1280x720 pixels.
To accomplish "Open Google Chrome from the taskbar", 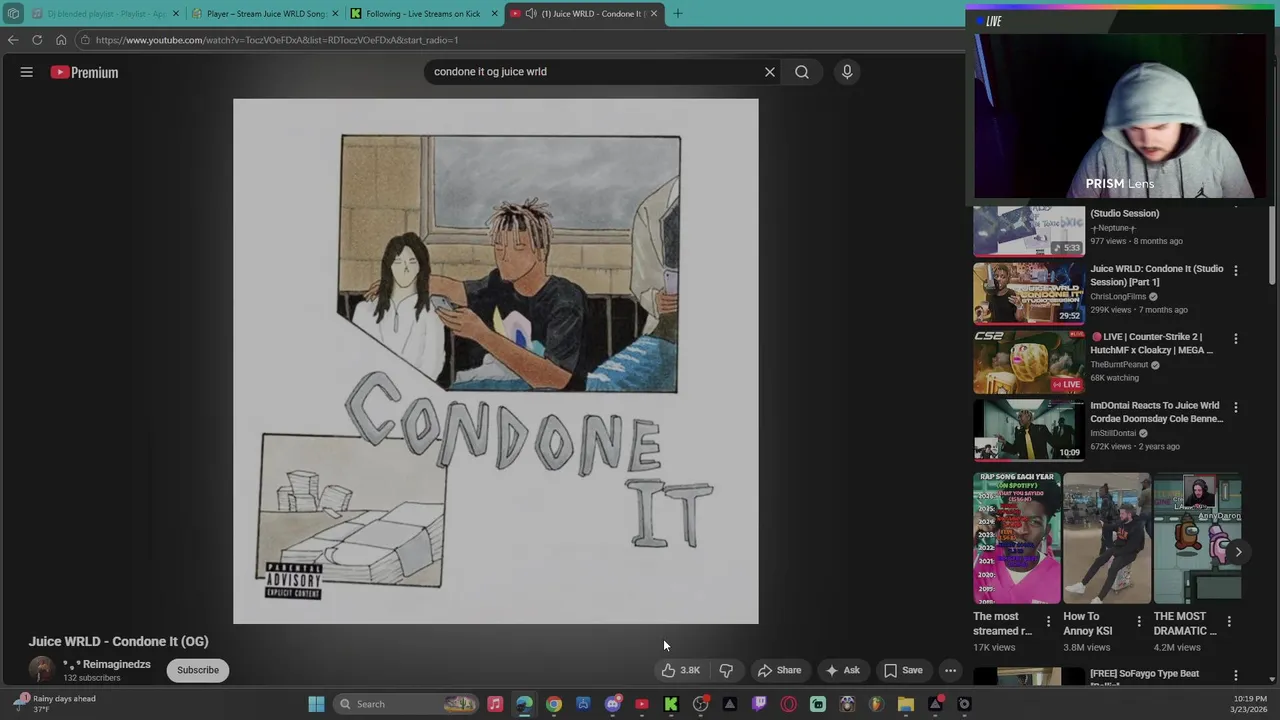I will click(554, 704).
